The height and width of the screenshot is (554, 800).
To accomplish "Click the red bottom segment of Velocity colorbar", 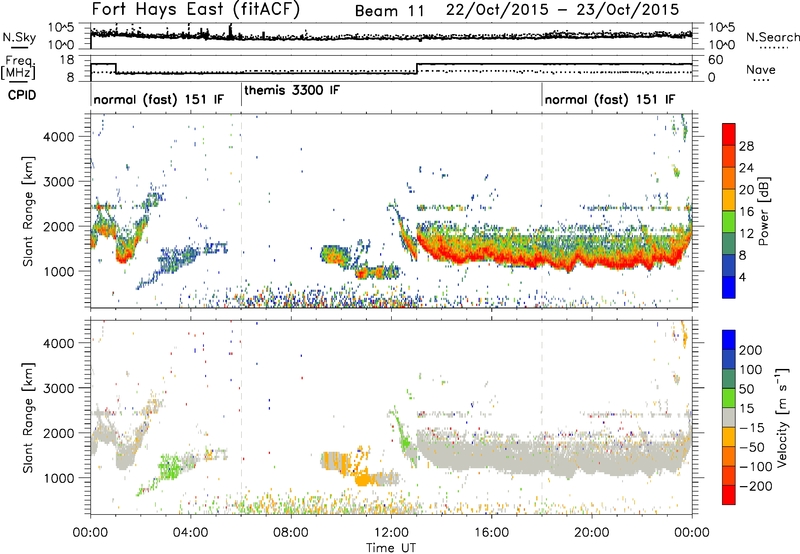I will 729,495.
